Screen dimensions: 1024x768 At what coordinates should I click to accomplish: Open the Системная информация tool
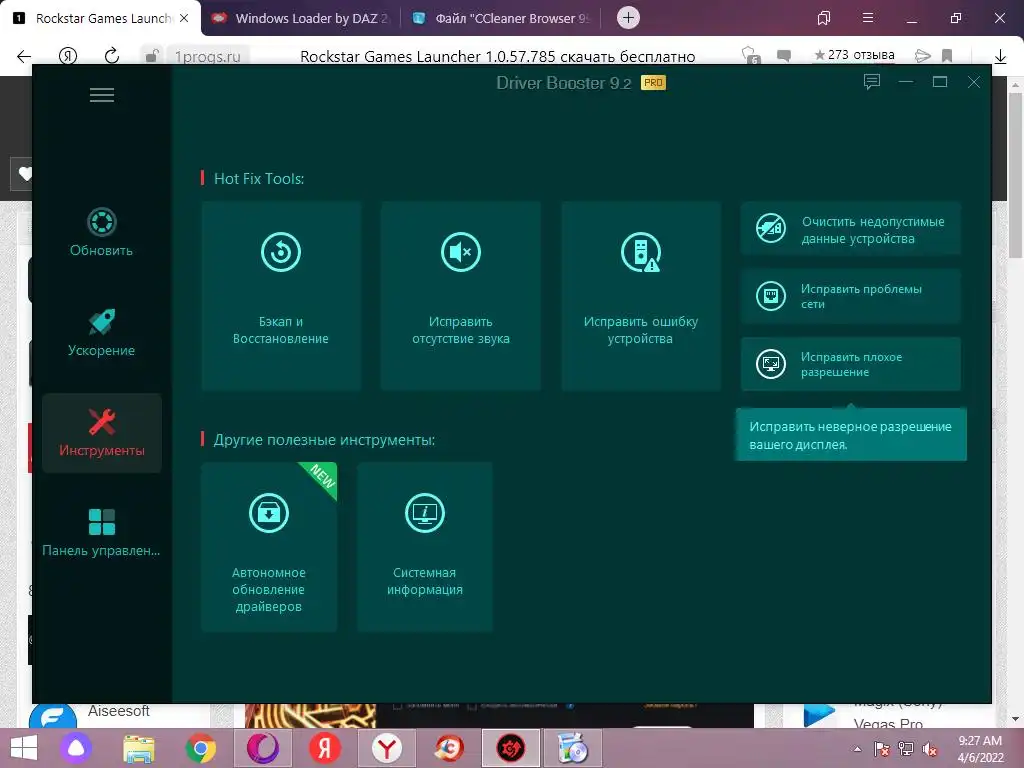coord(424,547)
